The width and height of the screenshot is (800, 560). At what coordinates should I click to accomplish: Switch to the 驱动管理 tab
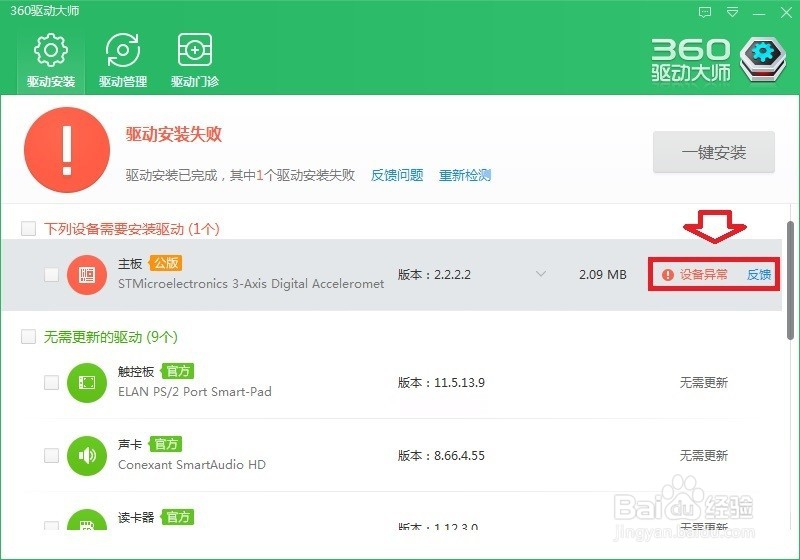[x=123, y=60]
